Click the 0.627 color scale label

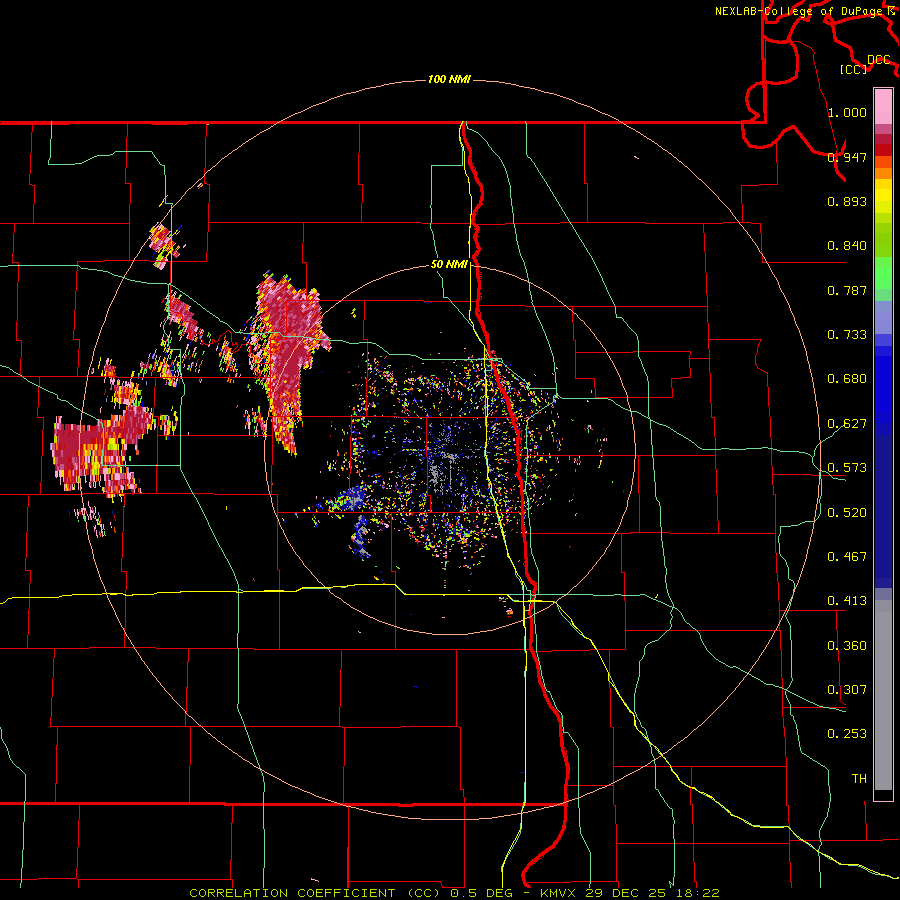[x=847, y=424]
